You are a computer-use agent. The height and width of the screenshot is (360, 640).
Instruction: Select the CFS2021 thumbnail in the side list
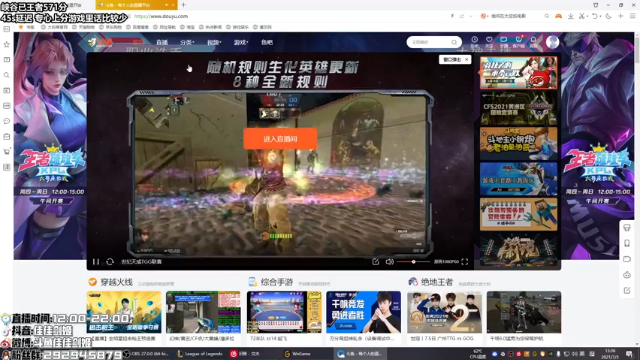(518, 108)
